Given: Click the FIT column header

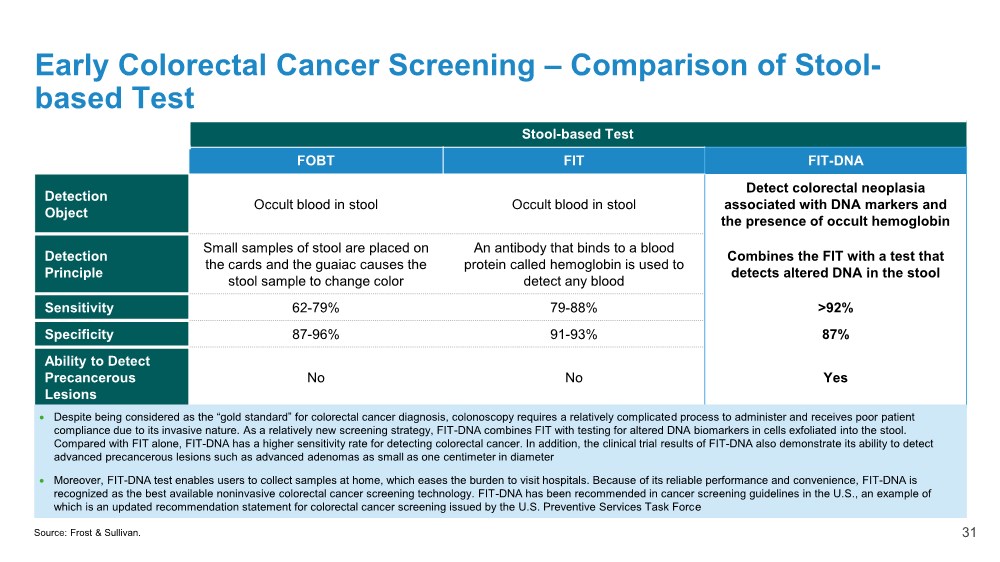Looking at the screenshot, I should [573, 160].
